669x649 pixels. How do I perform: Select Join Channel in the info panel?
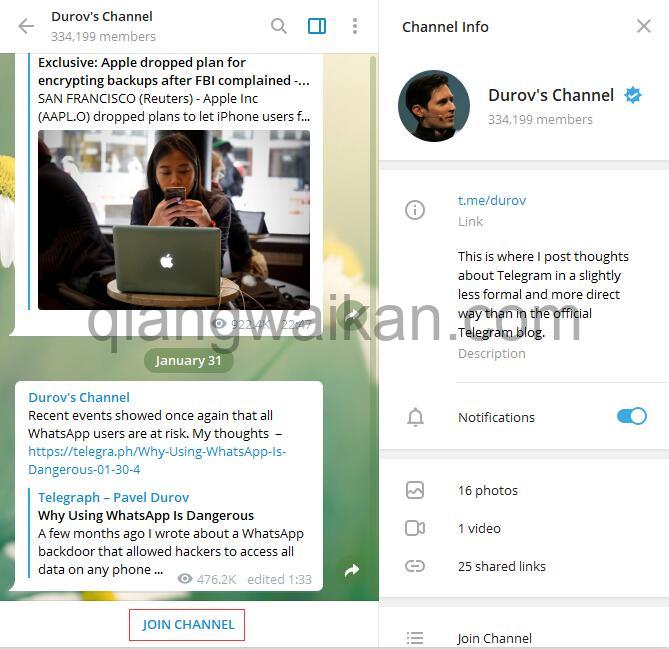pyautogui.click(x=494, y=638)
